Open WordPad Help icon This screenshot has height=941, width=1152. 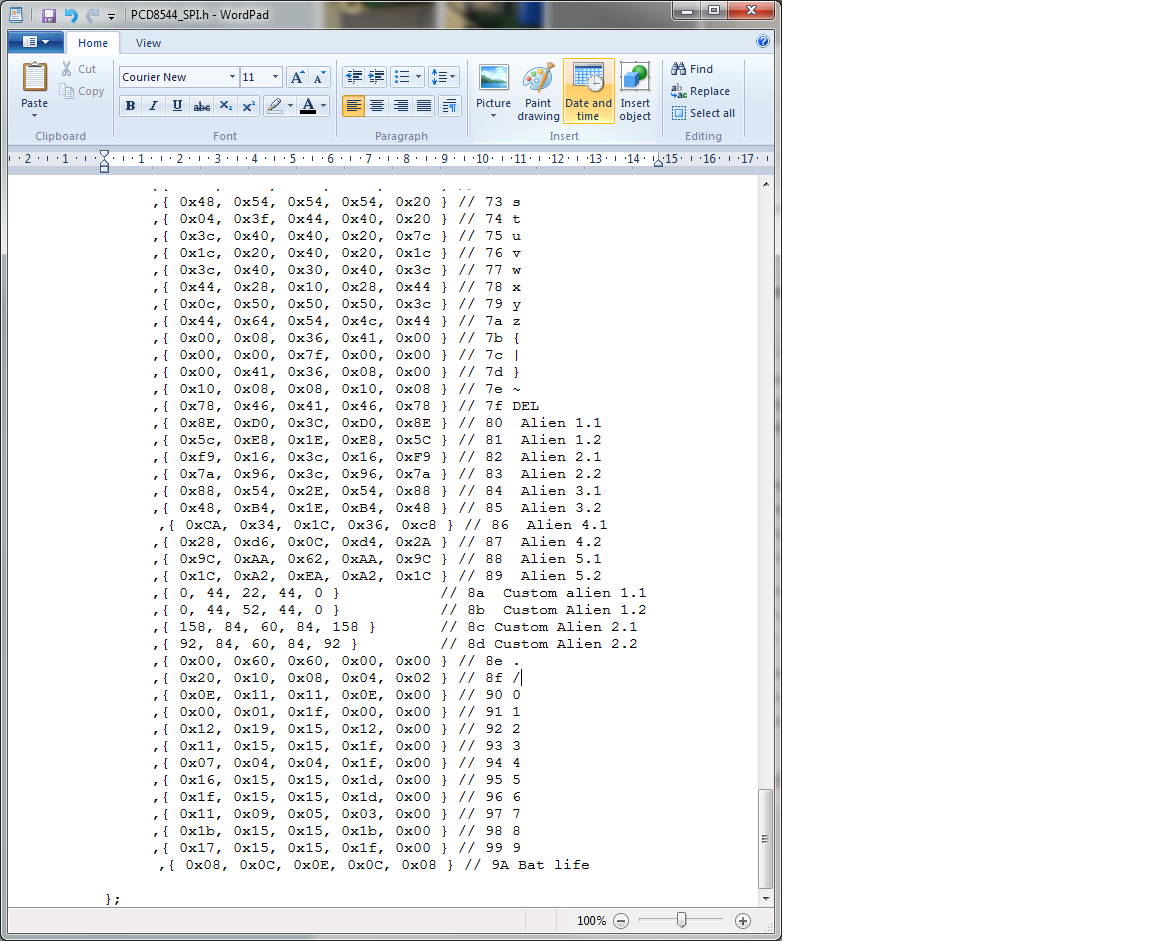[763, 41]
